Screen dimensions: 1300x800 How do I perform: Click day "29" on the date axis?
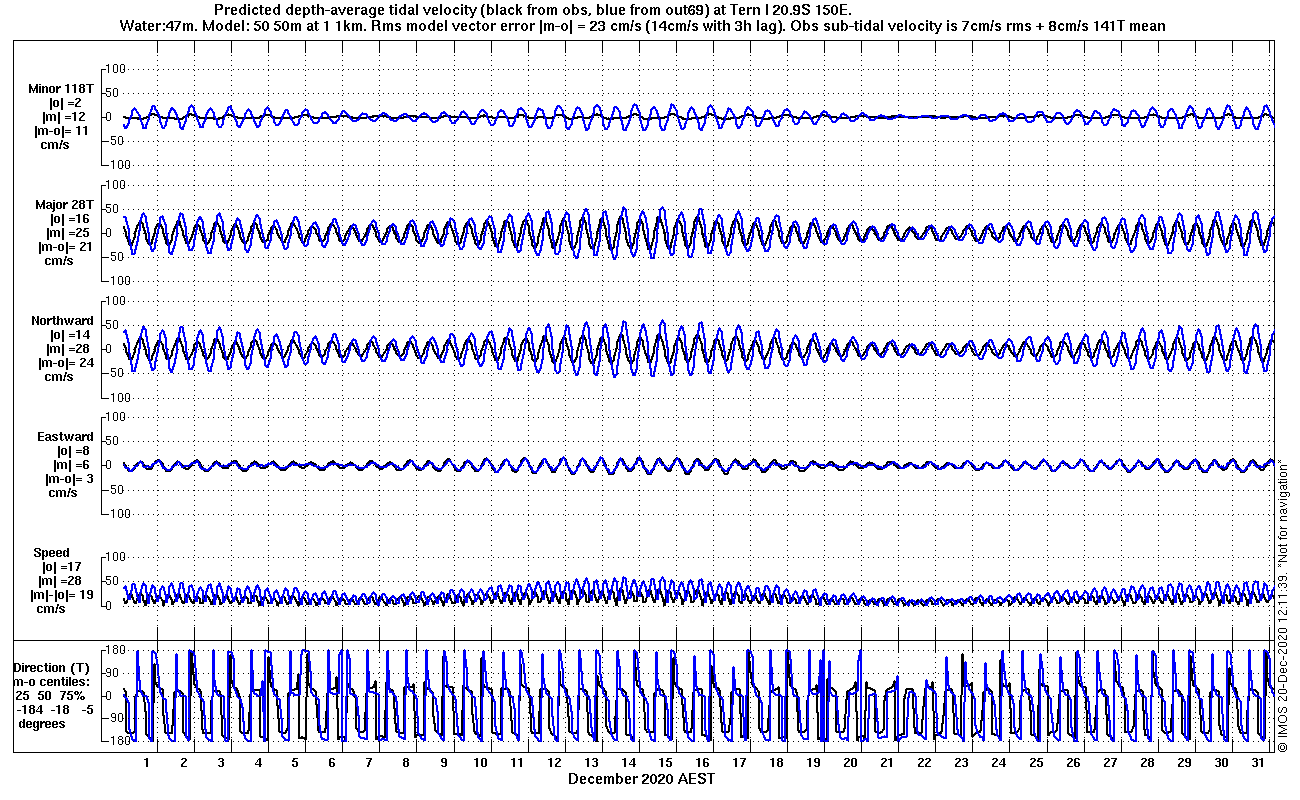tap(1184, 763)
